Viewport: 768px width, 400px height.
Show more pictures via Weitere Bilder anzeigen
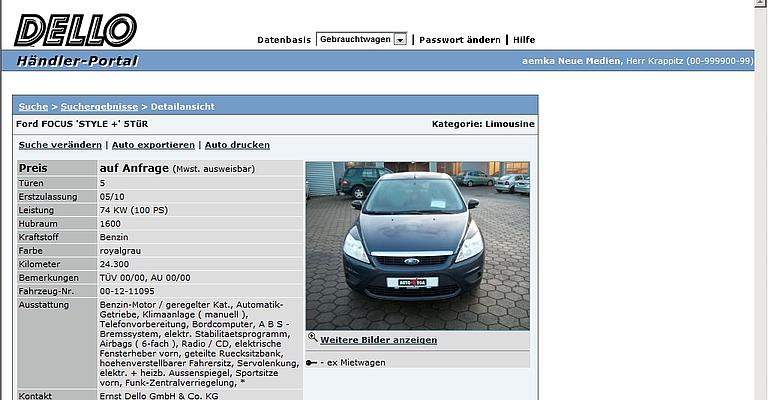pyautogui.click(x=378, y=340)
